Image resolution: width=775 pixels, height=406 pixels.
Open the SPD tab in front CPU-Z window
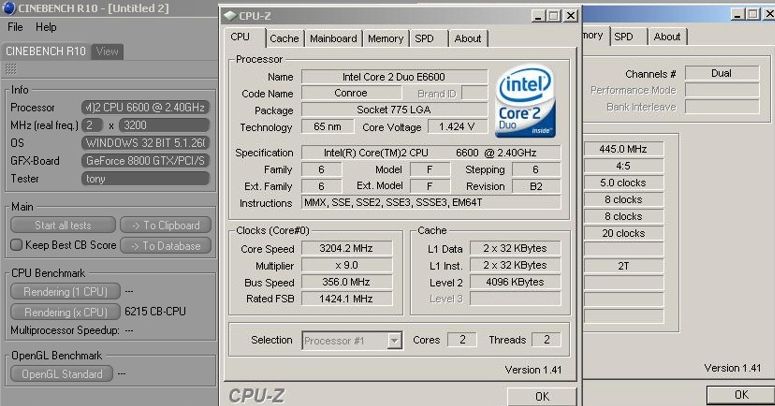coord(424,38)
